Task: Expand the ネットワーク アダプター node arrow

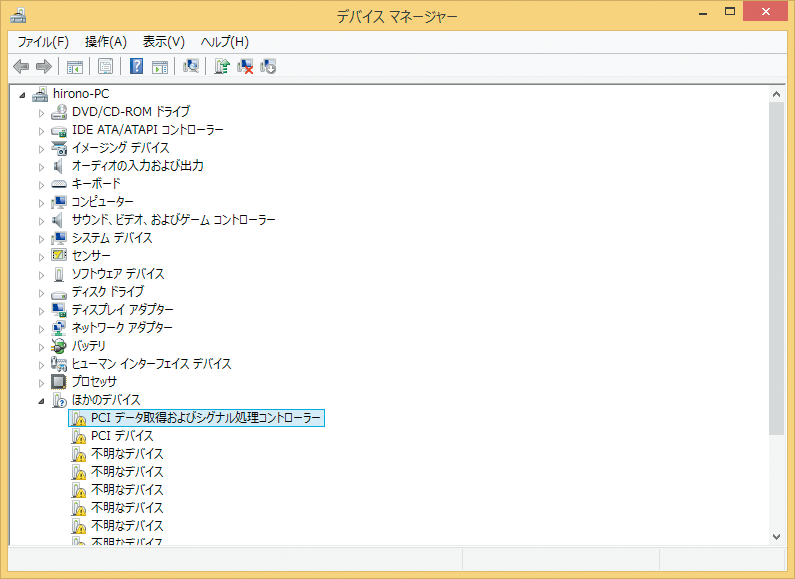Action: click(x=42, y=329)
